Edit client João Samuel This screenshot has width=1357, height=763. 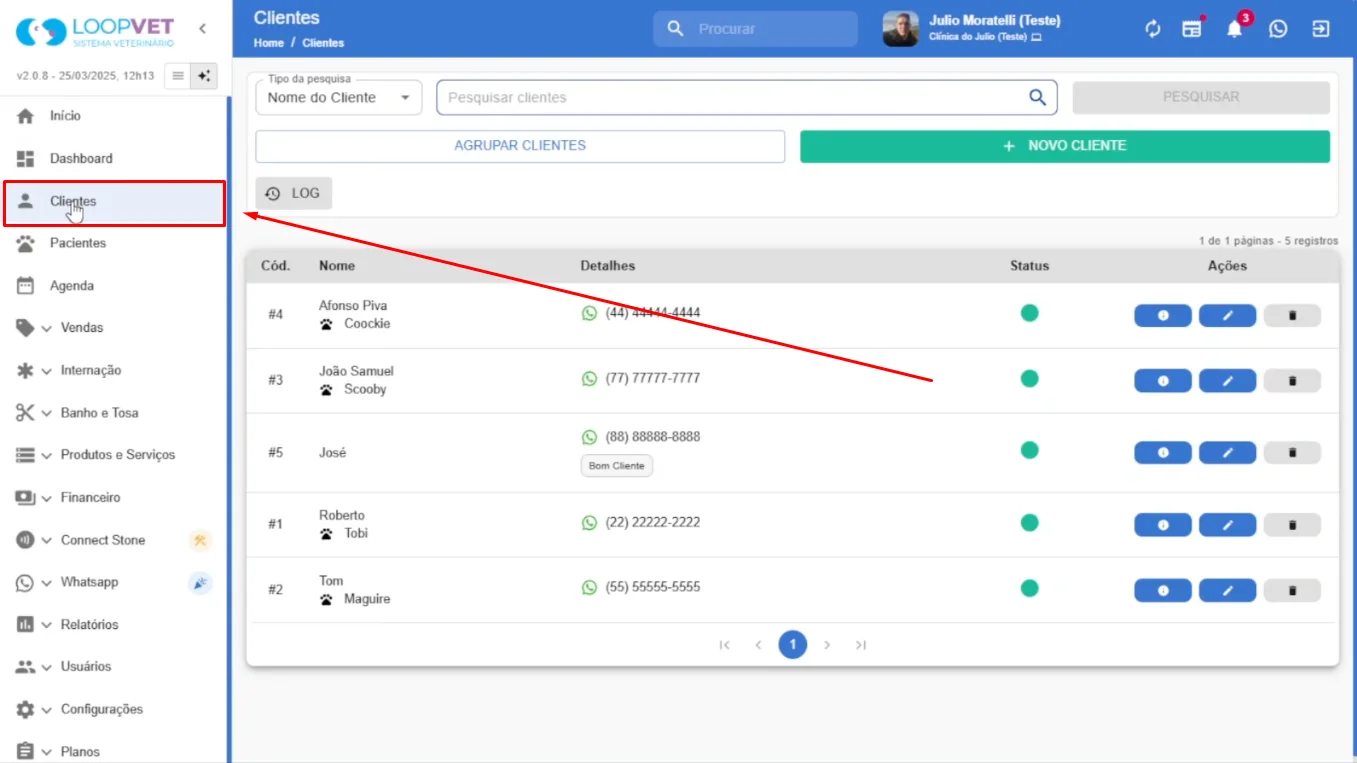click(x=1228, y=381)
